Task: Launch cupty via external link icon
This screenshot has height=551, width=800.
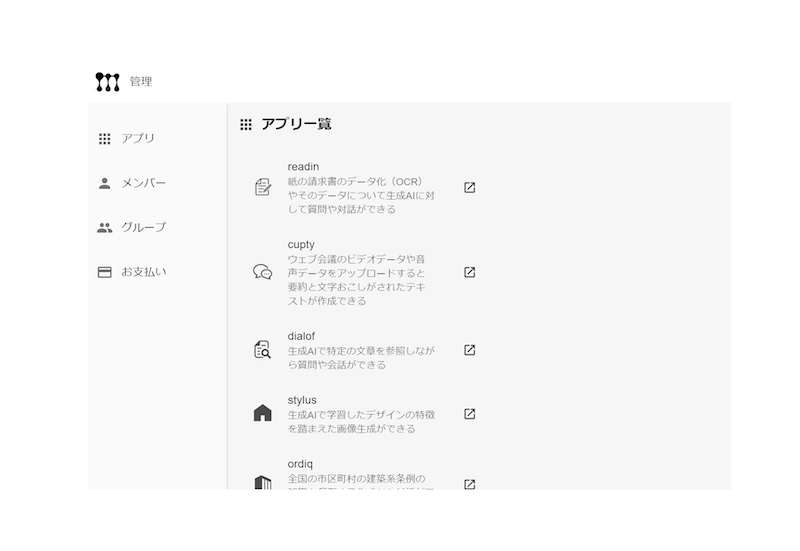Action: tap(470, 272)
